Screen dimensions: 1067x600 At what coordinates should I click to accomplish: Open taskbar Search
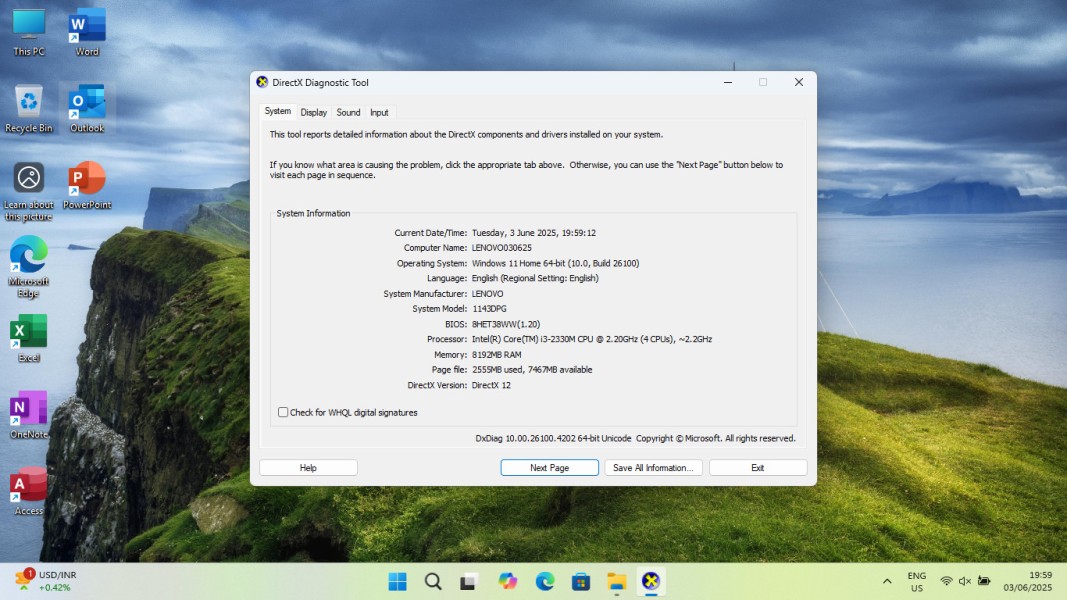click(433, 582)
